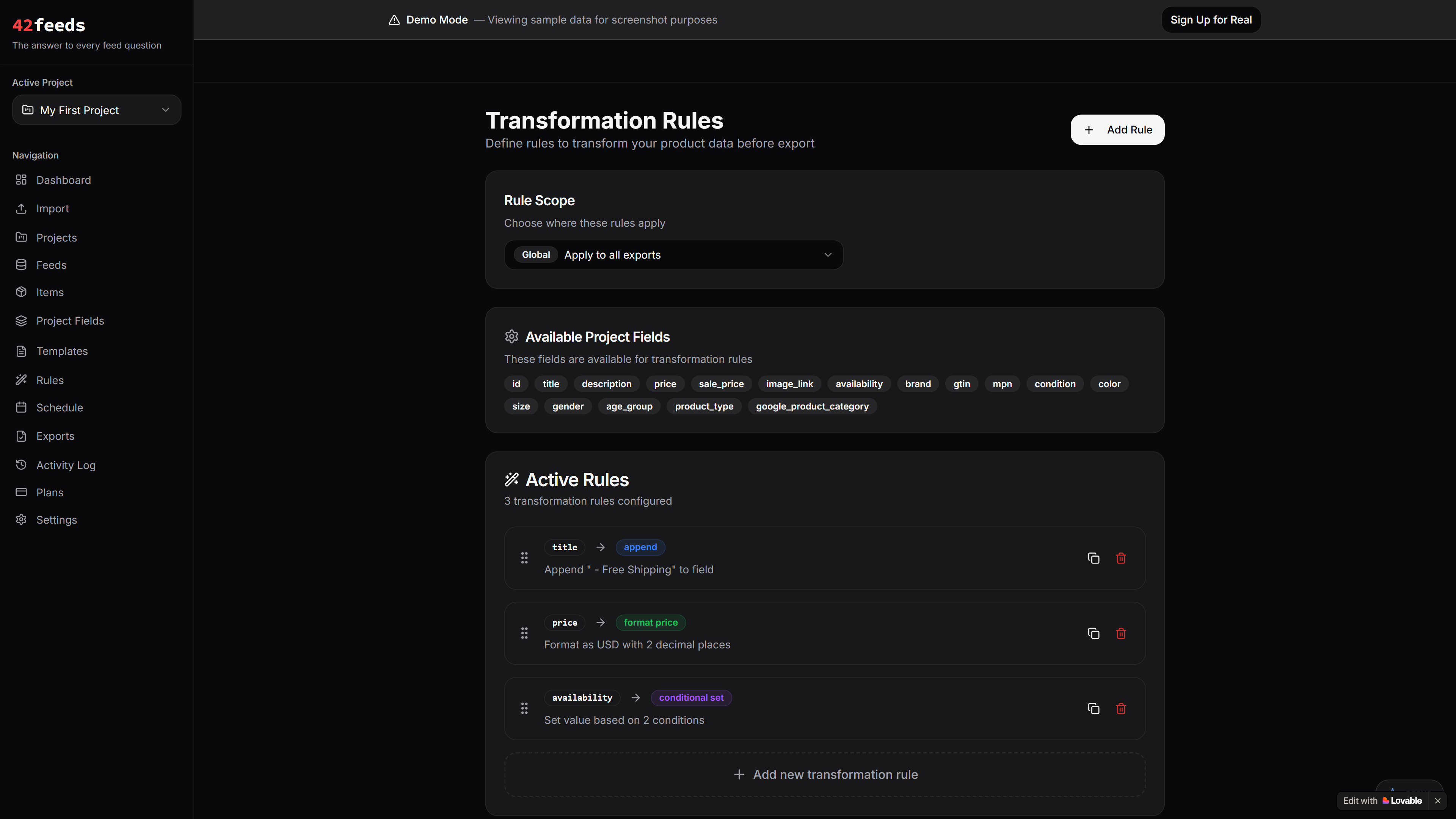The image size is (1456, 819).
Task: Select the Feeds database icon
Action: 22,265
